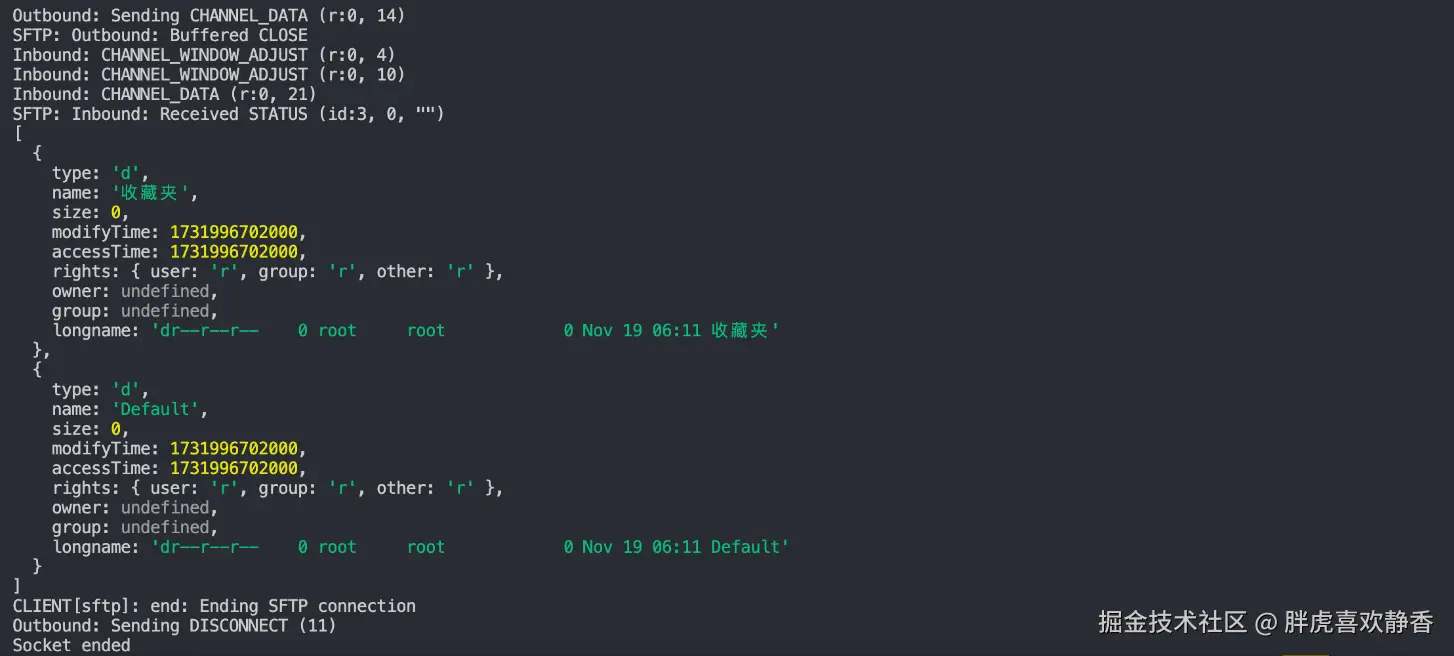The height and width of the screenshot is (656, 1454).
Task: Click the 'Inbound: CHANNEL_DATA (r:0, 21)' line
Action: click(164, 94)
